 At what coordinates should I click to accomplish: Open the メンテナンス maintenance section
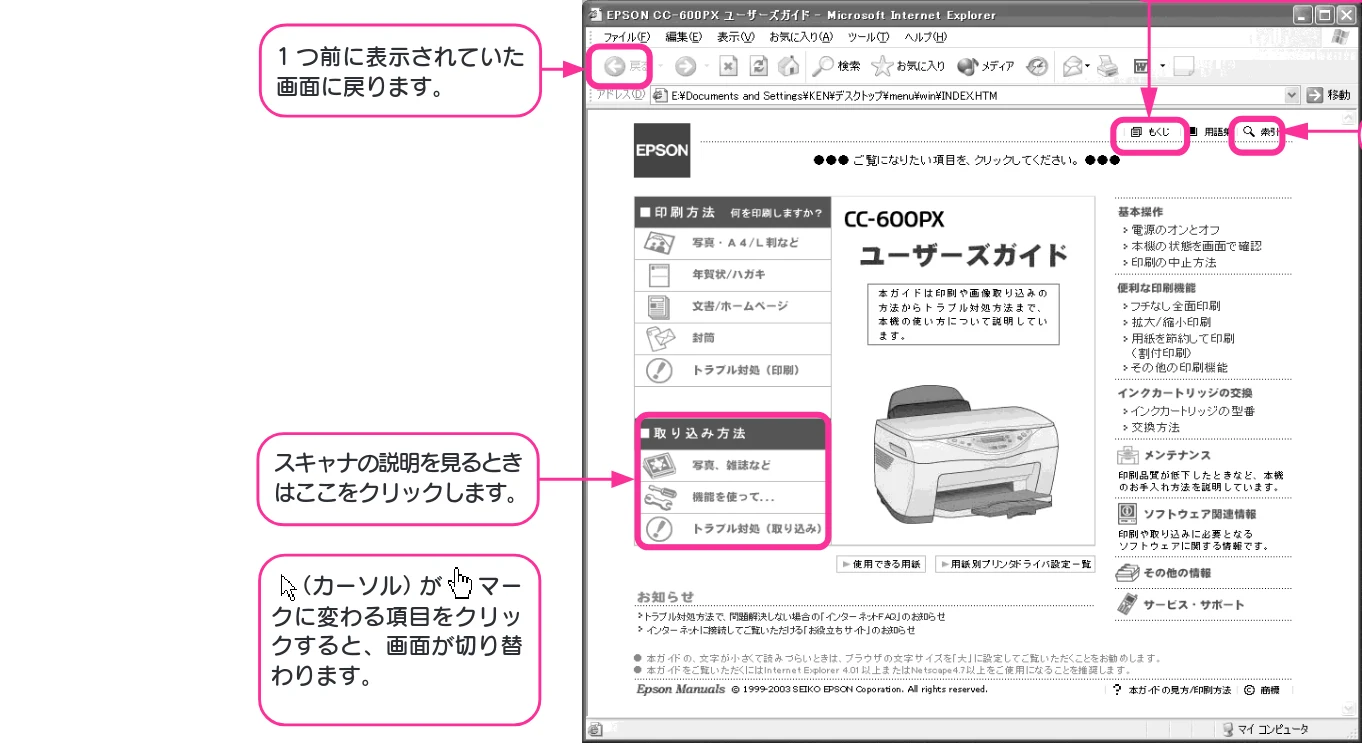point(1165,456)
